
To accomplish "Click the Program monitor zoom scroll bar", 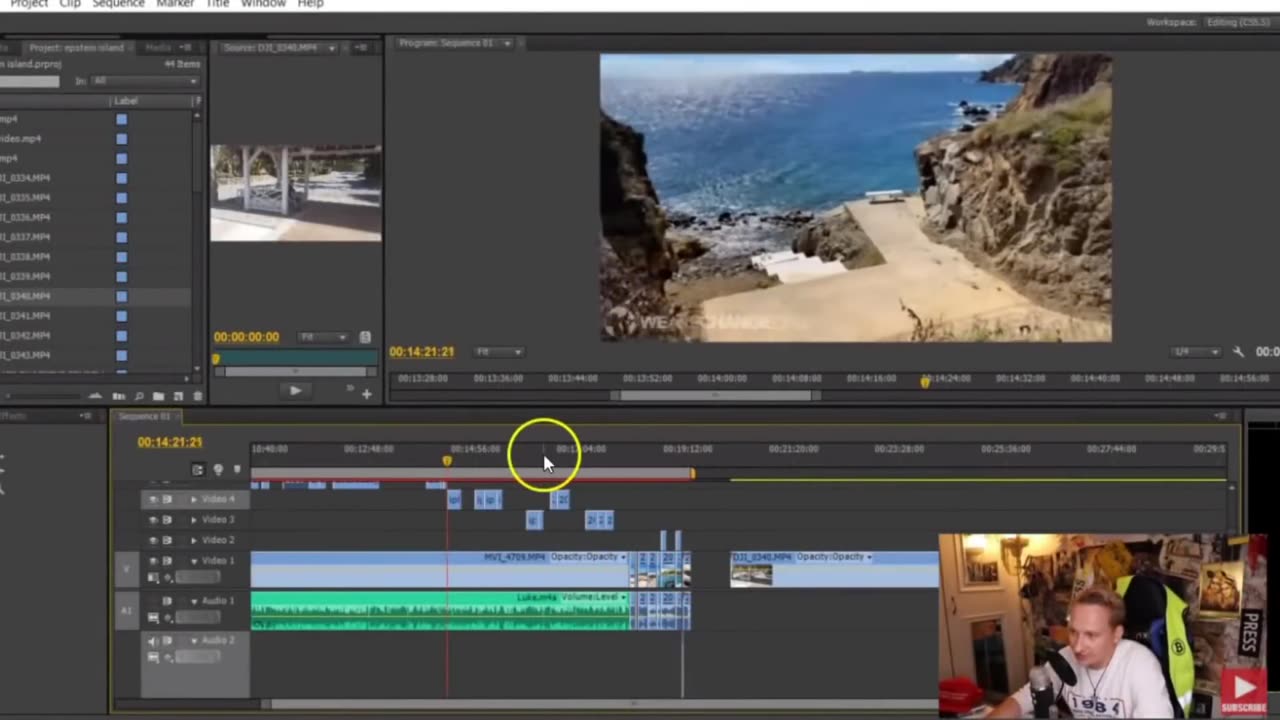I will coord(716,395).
